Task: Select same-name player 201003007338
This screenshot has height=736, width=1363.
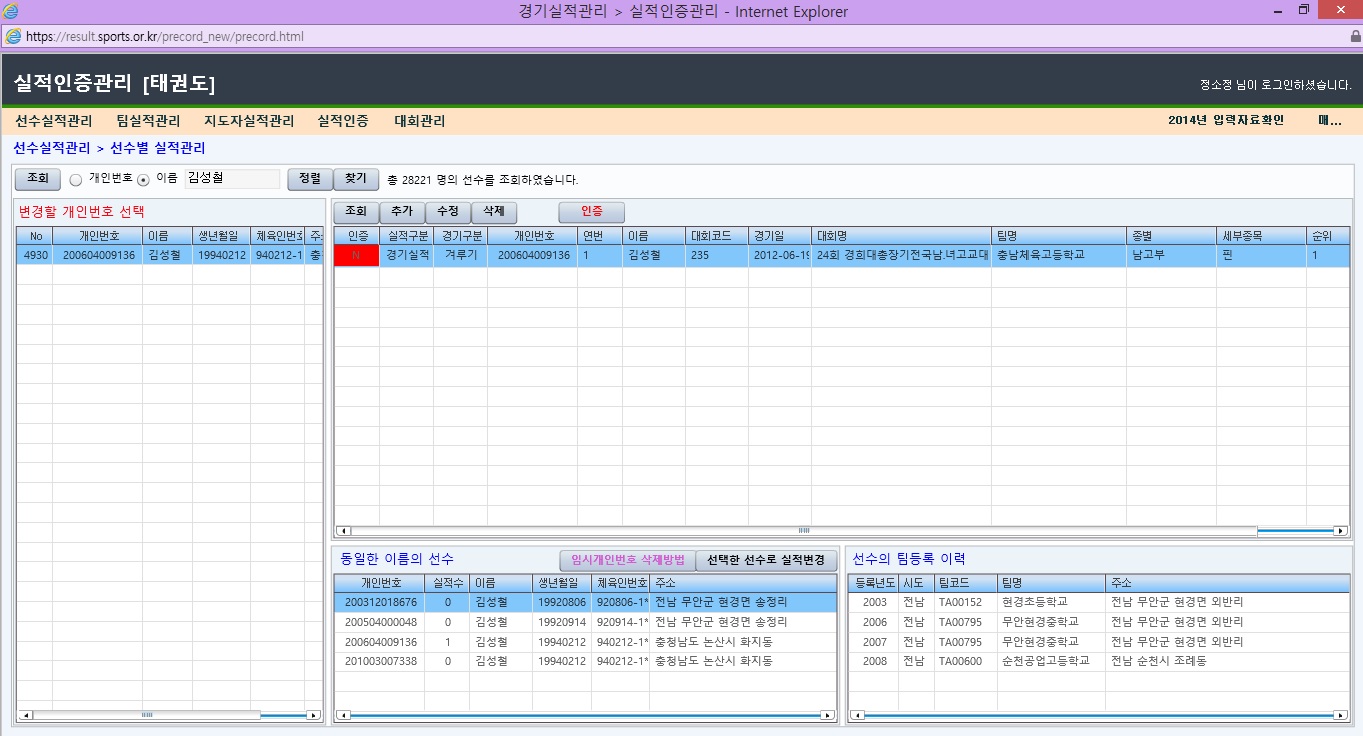Action: click(585, 661)
